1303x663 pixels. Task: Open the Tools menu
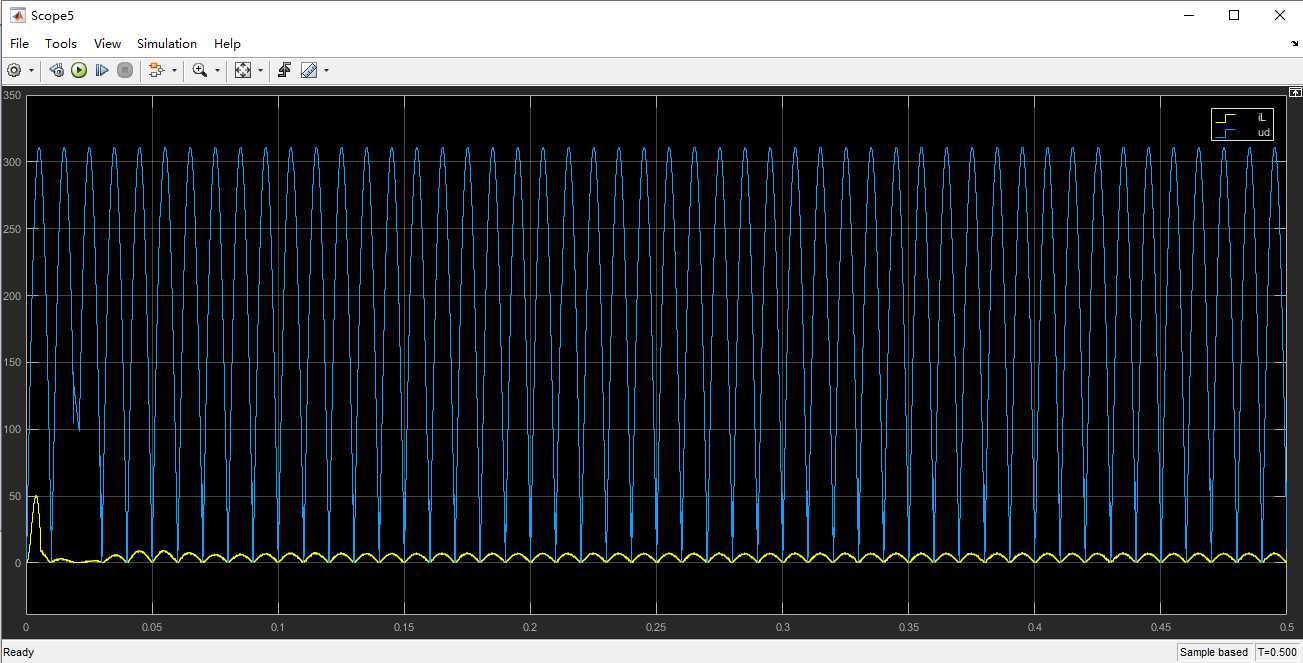tap(61, 44)
